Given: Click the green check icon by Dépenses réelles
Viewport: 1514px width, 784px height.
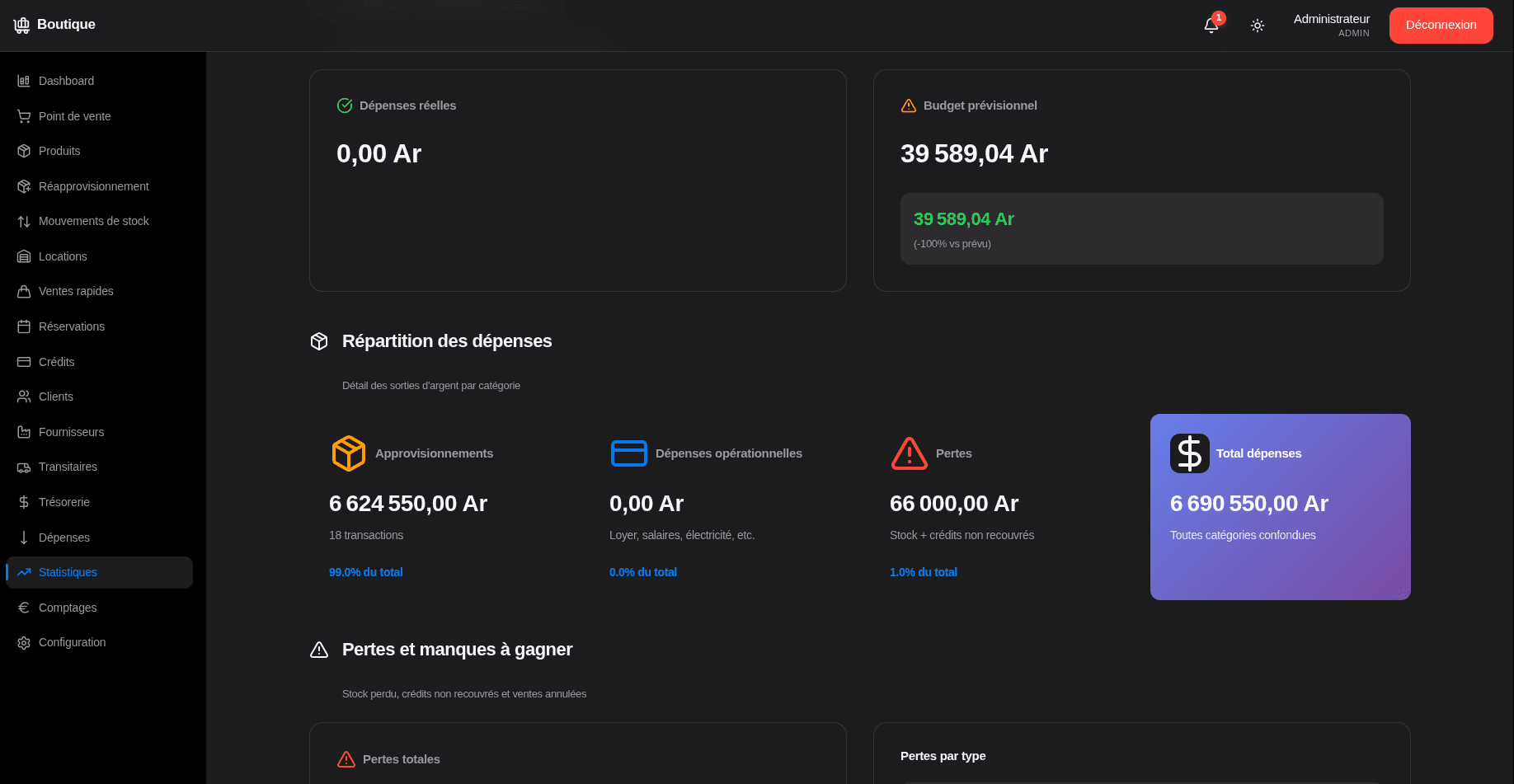Looking at the screenshot, I should point(345,106).
